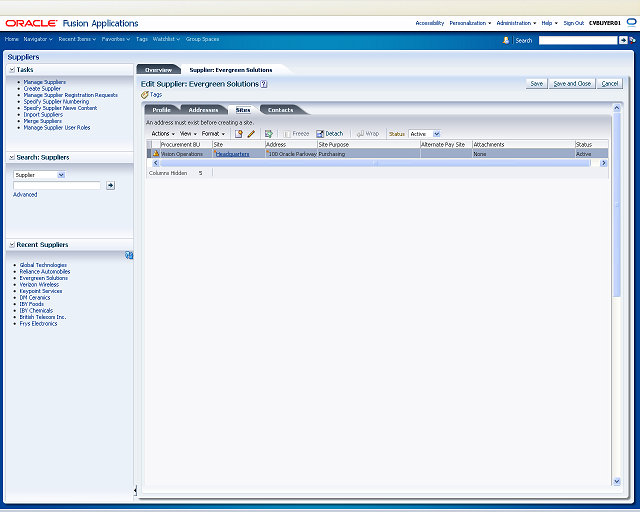Click the Cancel button
Viewport: 640px width, 512px height.
point(609,84)
